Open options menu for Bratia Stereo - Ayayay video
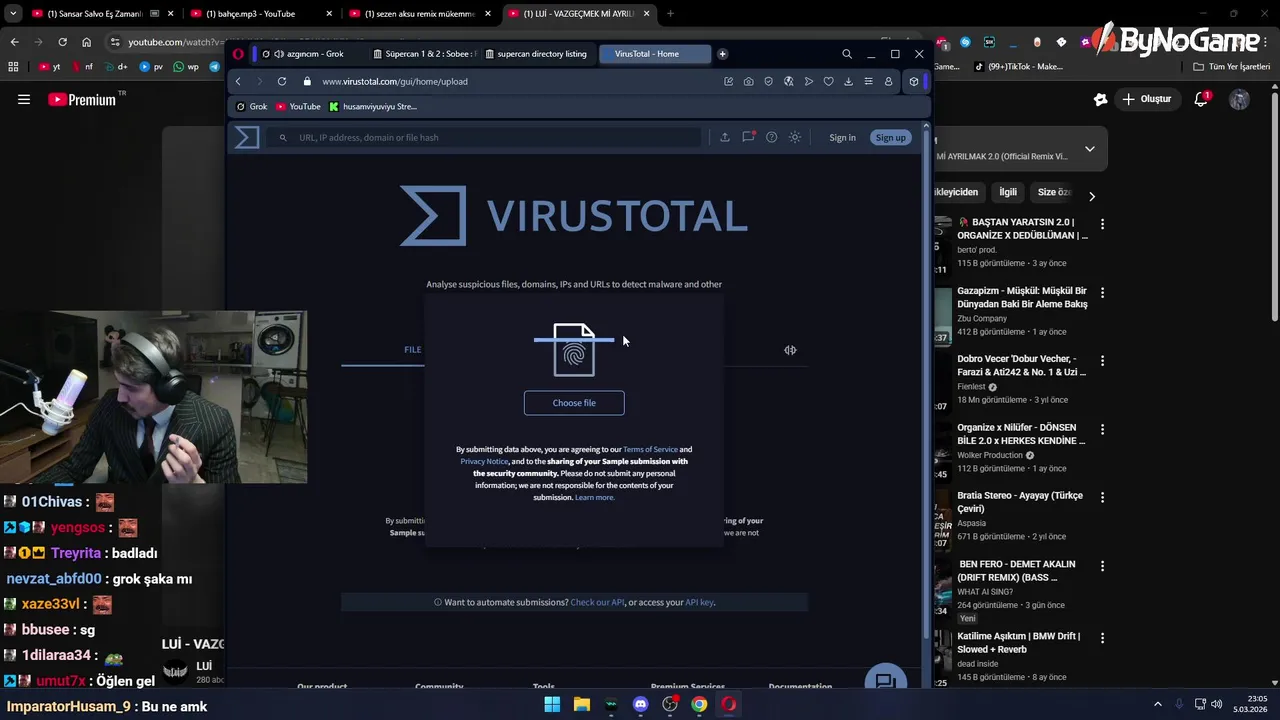Image resolution: width=1280 pixels, height=720 pixels. [1102, 497]
